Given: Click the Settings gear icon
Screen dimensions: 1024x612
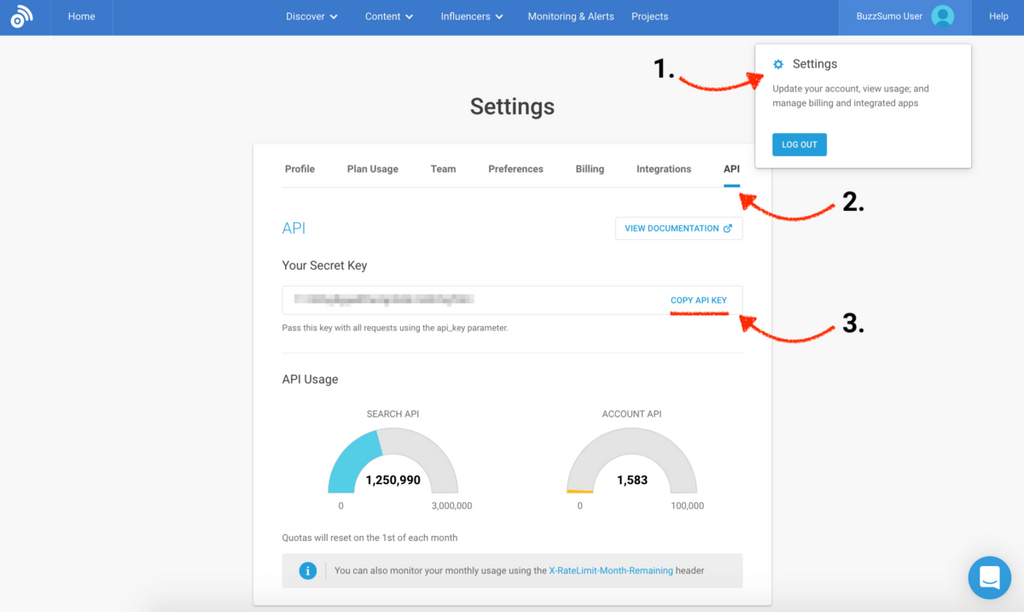Looking at the screenshot, I should coord(778,64).
